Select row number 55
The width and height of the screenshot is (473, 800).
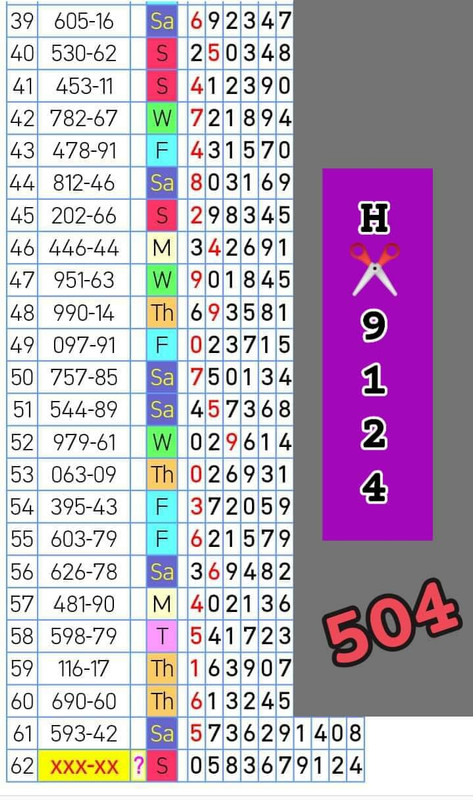pyautogui.click(x=22, y=539)
